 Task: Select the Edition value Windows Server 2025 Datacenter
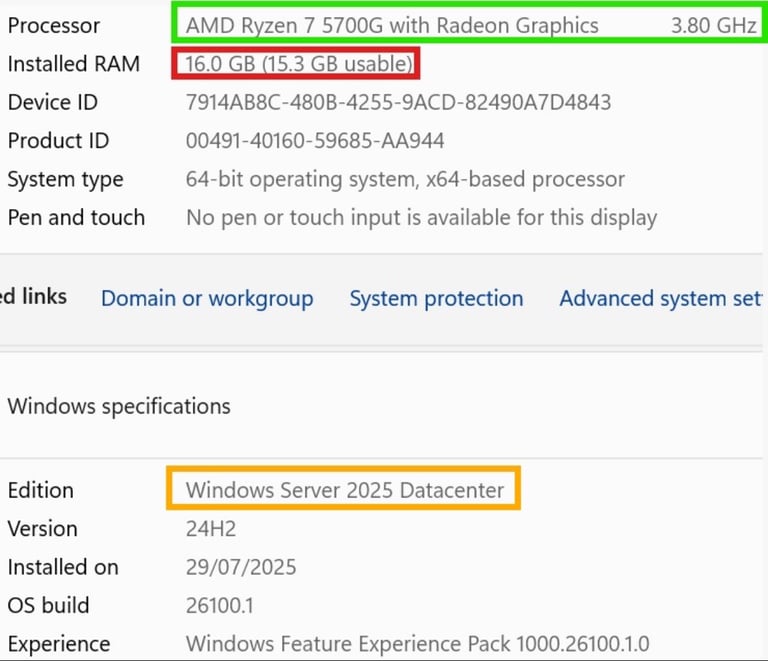pos(345,490)
